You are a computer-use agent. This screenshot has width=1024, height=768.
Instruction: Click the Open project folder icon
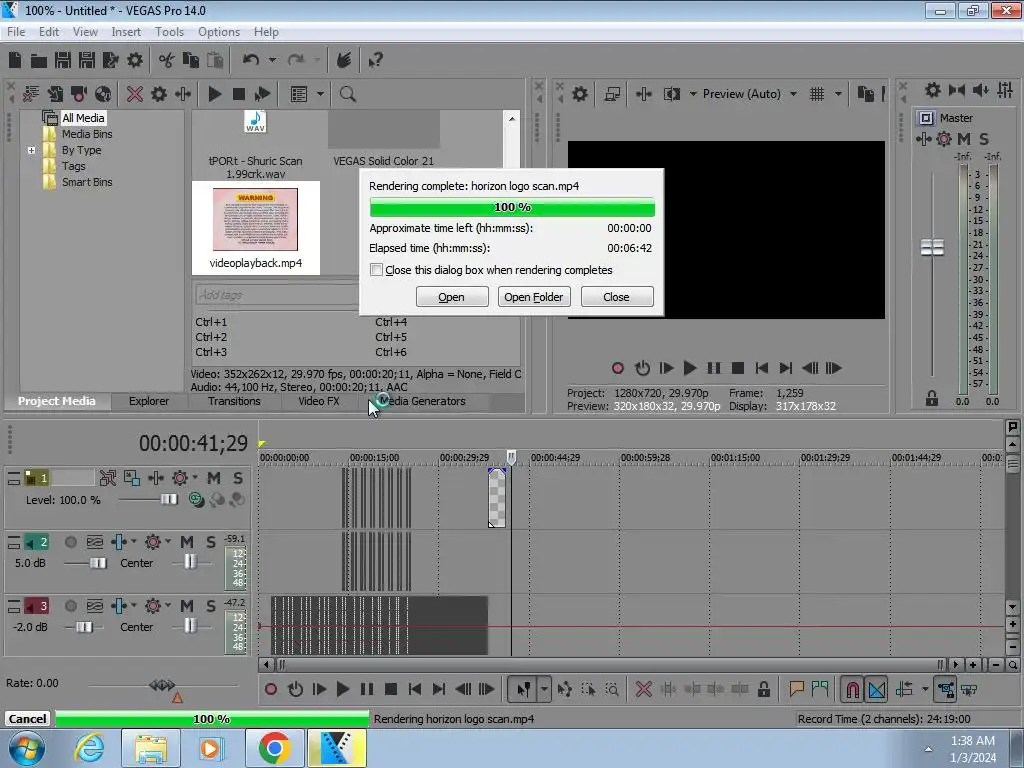(39, 61)
